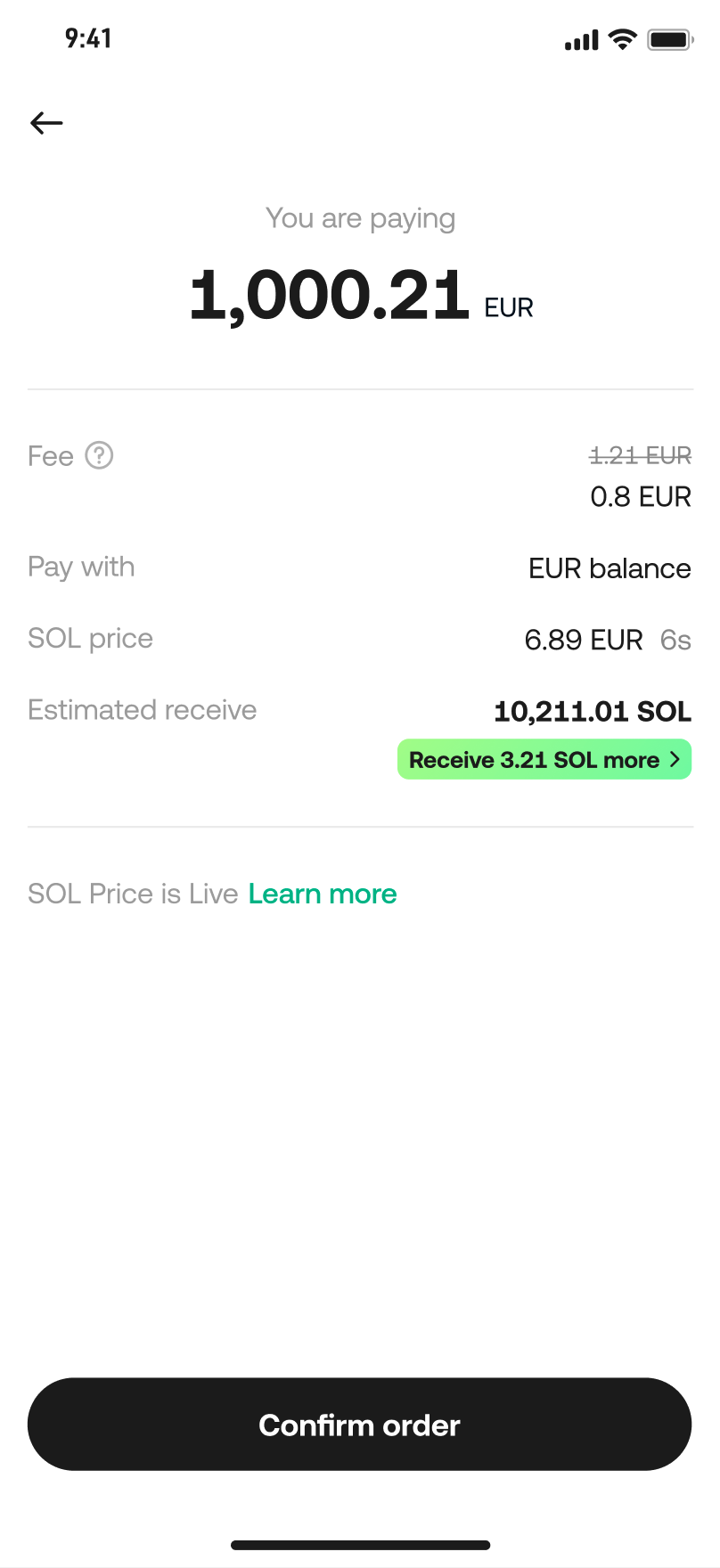Tap the crossed-out 1.21 EUR fee
Image resolution: width=720 pixels, height=1568 pixels.
click(641, 456)
